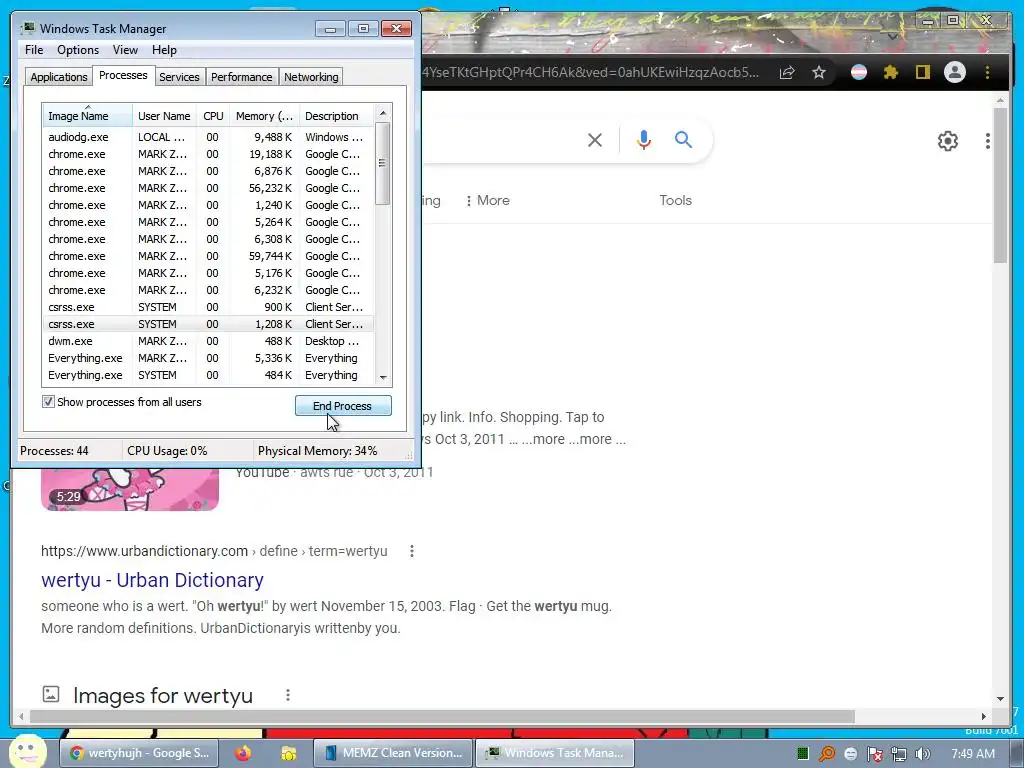Image resolution: width=1024 pixels, height=768 pixels.
Task: Click the Task Manager CPU tray icon
Action: click(x=803, y=754)
